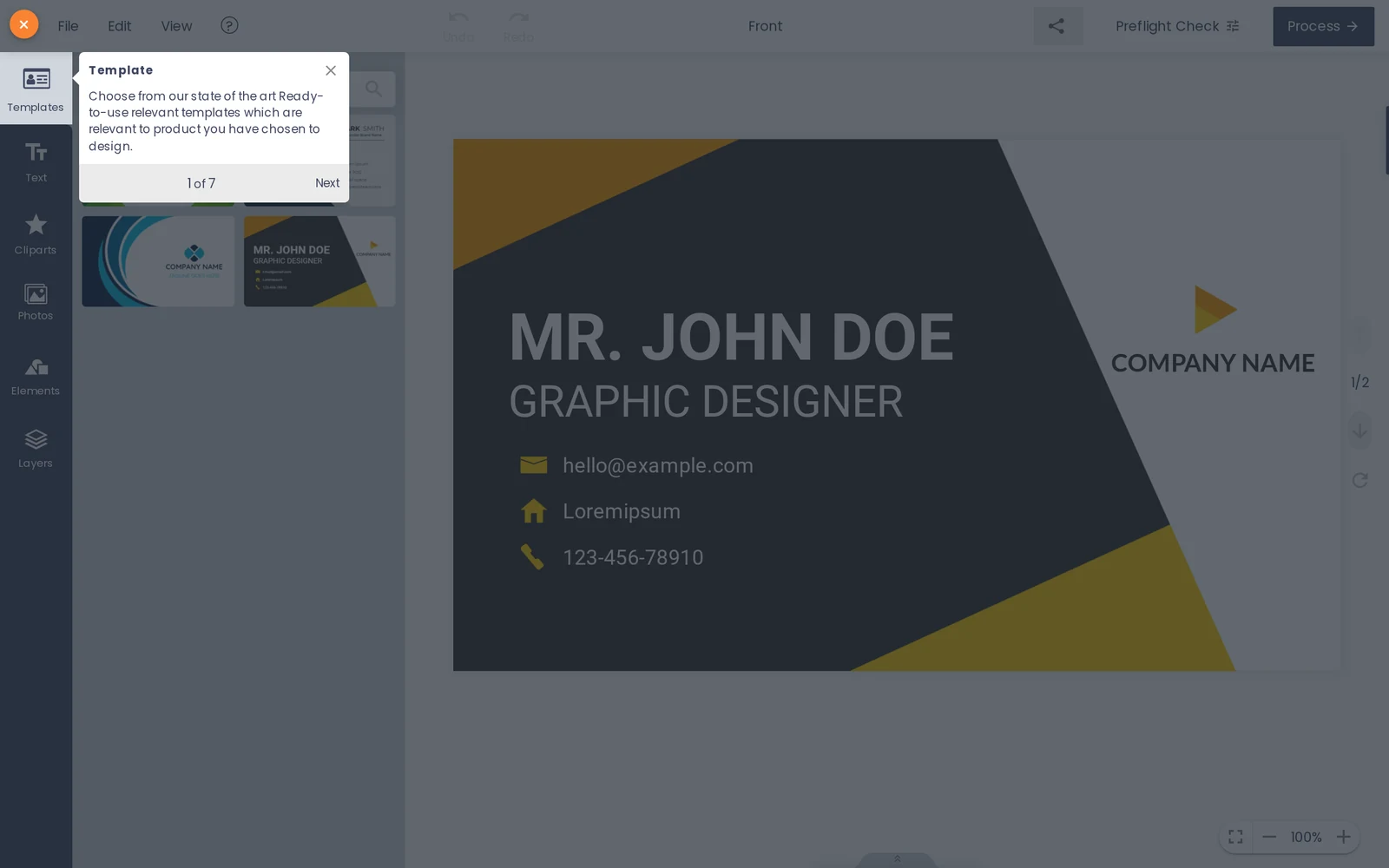Open the Text tool panel

coord(36,162)
